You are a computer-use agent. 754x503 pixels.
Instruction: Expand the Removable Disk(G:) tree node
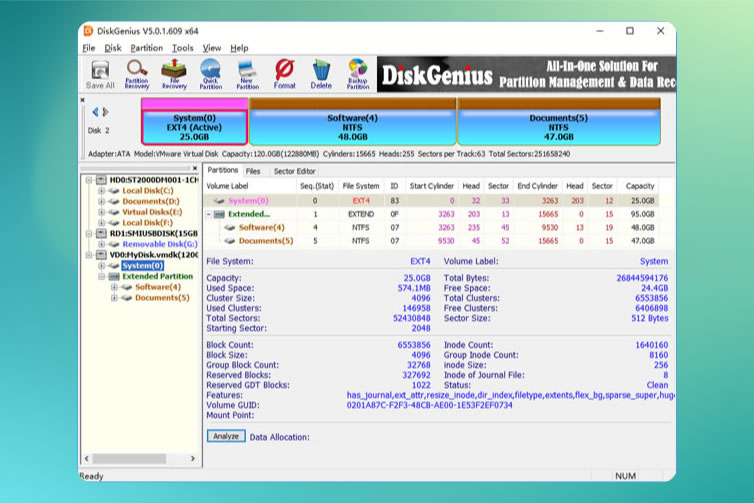tap(101, 244)
